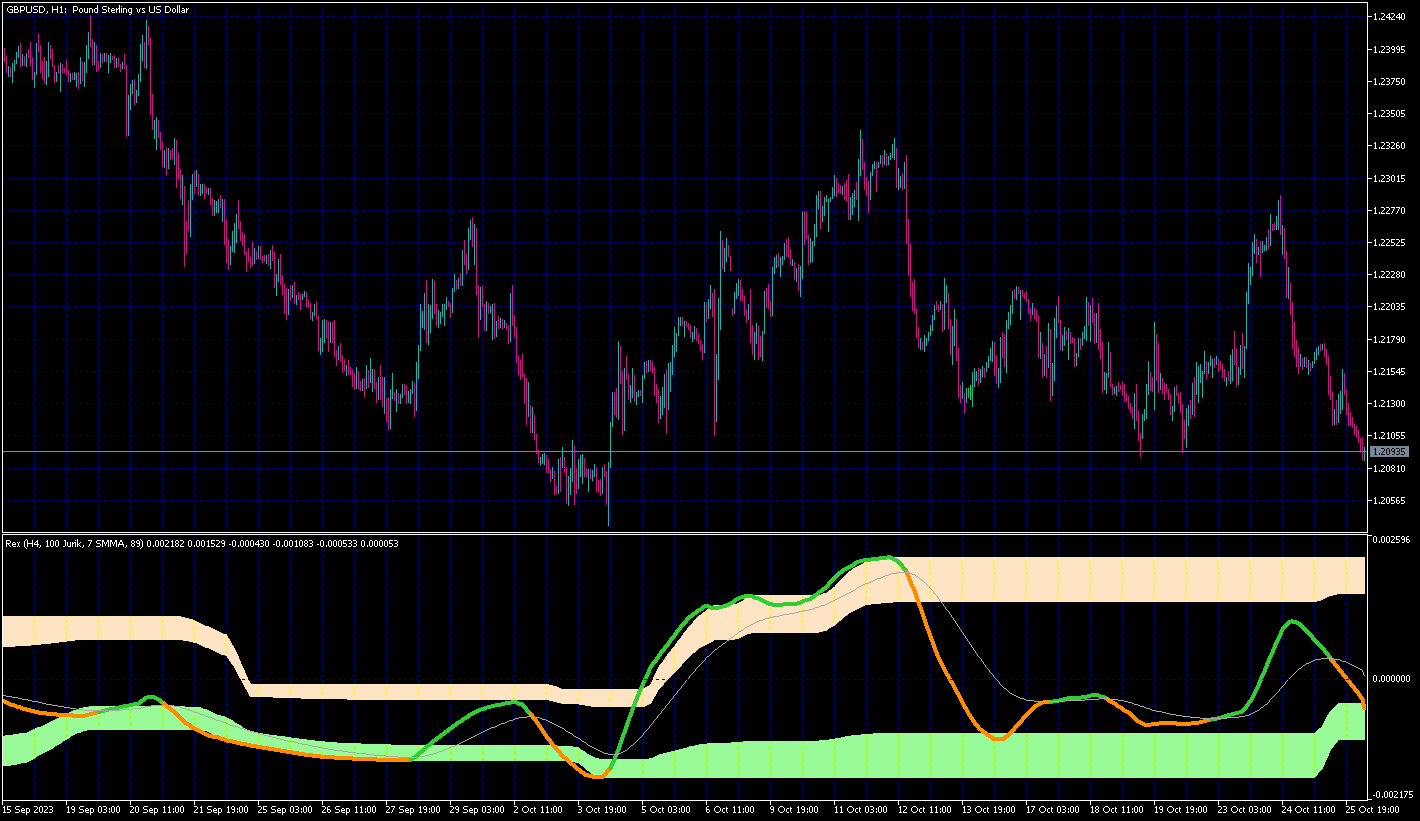Click the 20 Sep 11:00 time label
The height and width of the screenshot is (821, 1420).
157,809
